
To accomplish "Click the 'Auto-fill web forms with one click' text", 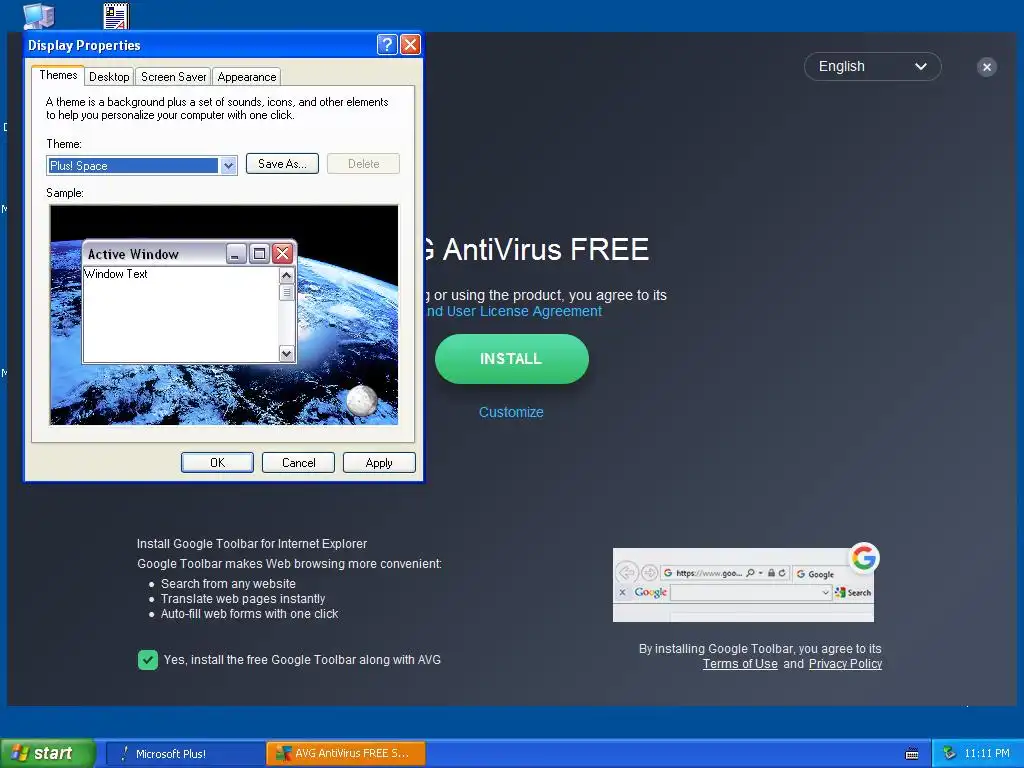I will tap(249, 614).
